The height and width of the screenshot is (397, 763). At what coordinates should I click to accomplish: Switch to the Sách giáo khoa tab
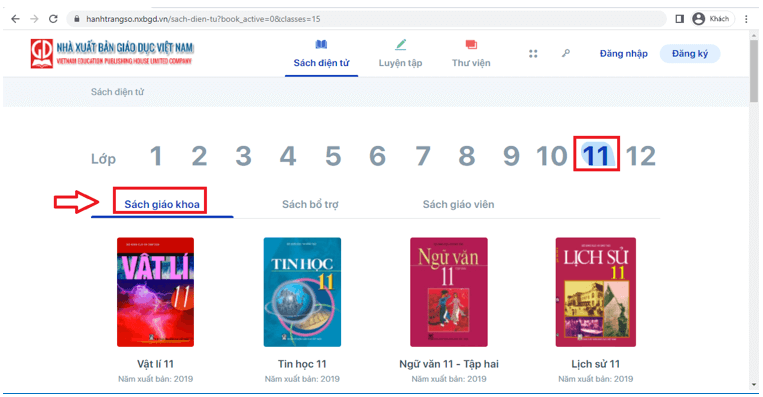point(162,204)
